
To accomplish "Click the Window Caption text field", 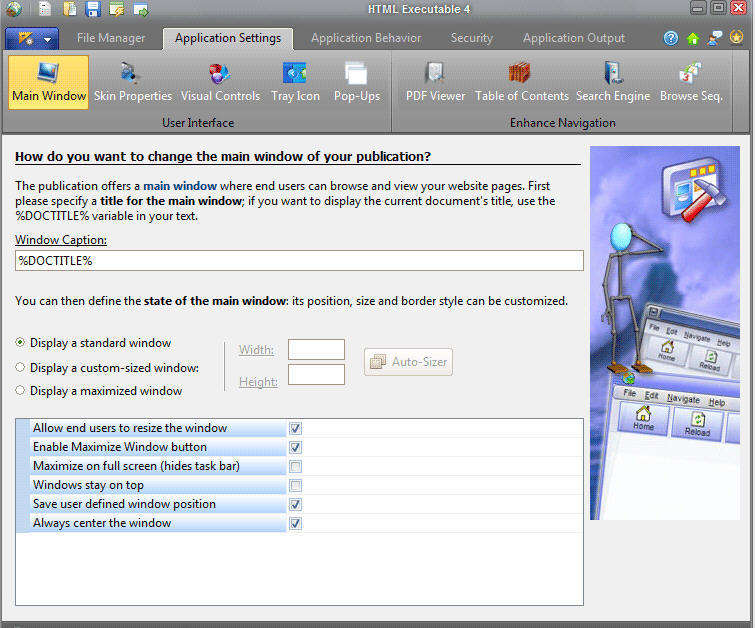I will click(299, 261).
